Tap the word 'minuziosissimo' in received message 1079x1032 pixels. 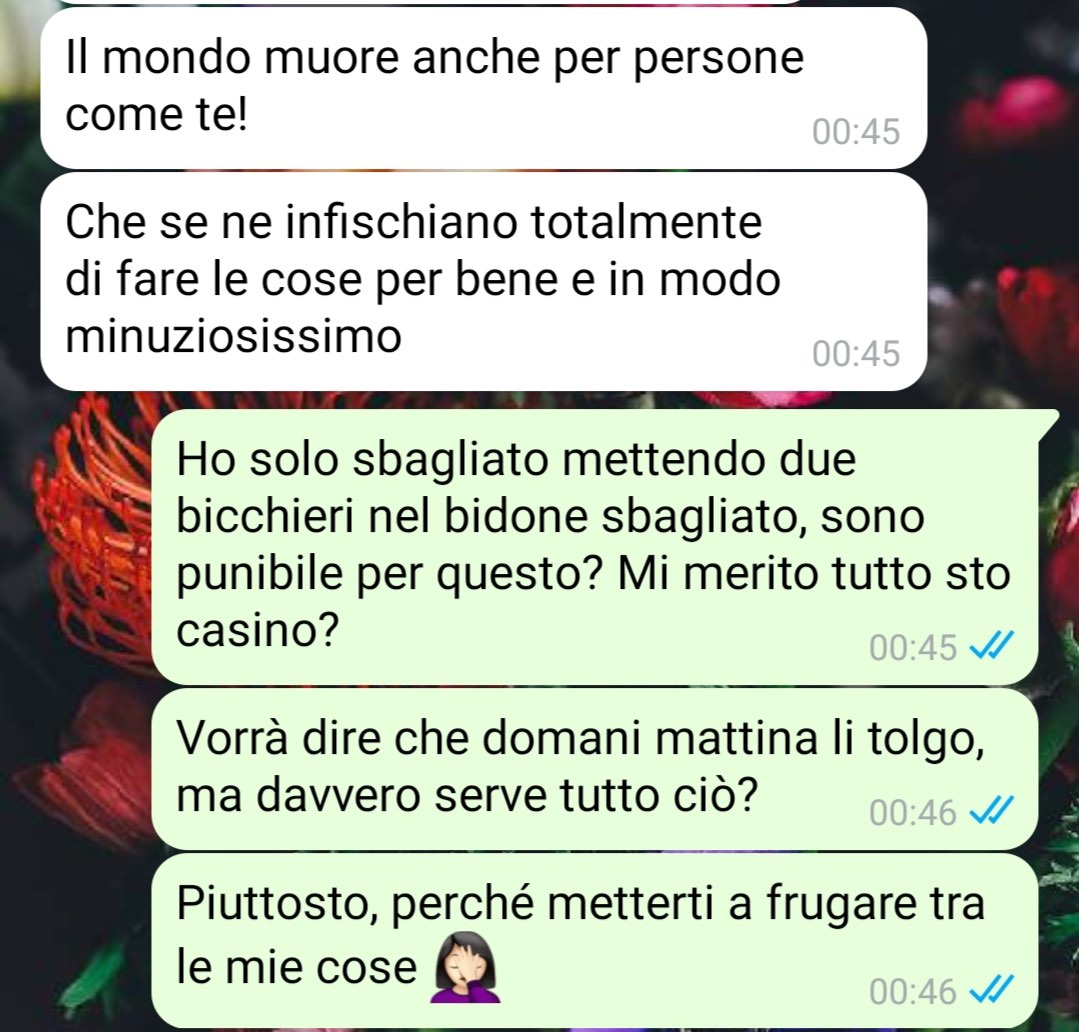[x=233, y=336]
